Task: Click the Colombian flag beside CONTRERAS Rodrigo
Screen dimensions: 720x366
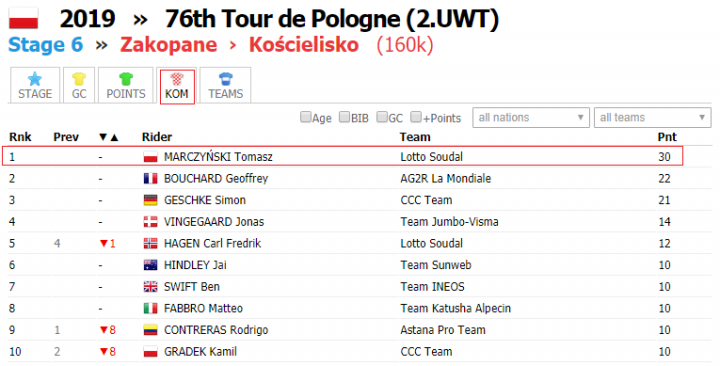Action: click(x=151, y=330)
